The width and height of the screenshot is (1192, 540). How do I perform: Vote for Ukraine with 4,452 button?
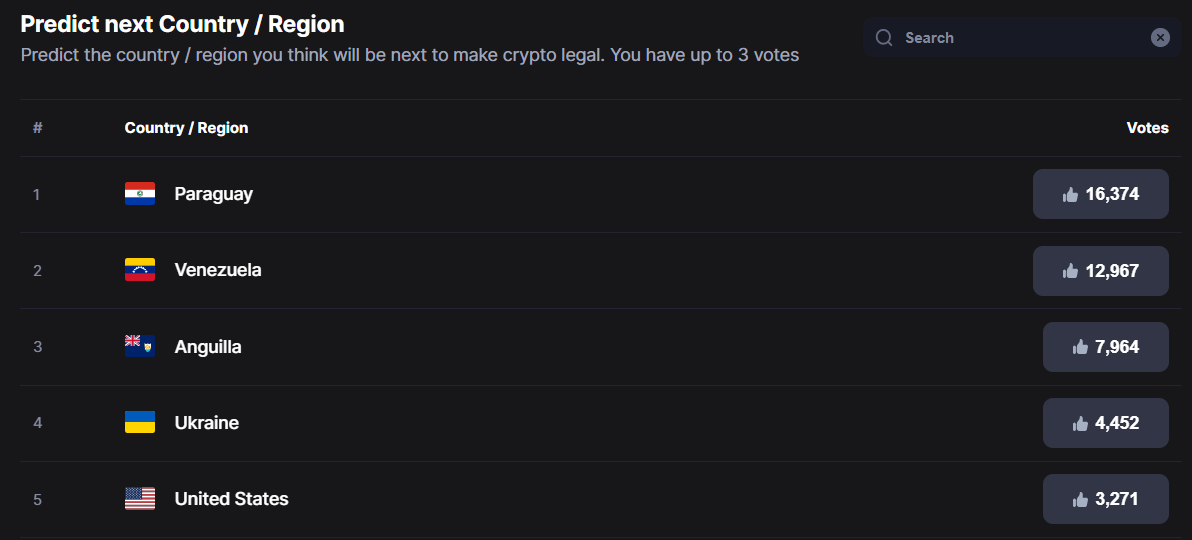coord(1105,423)
